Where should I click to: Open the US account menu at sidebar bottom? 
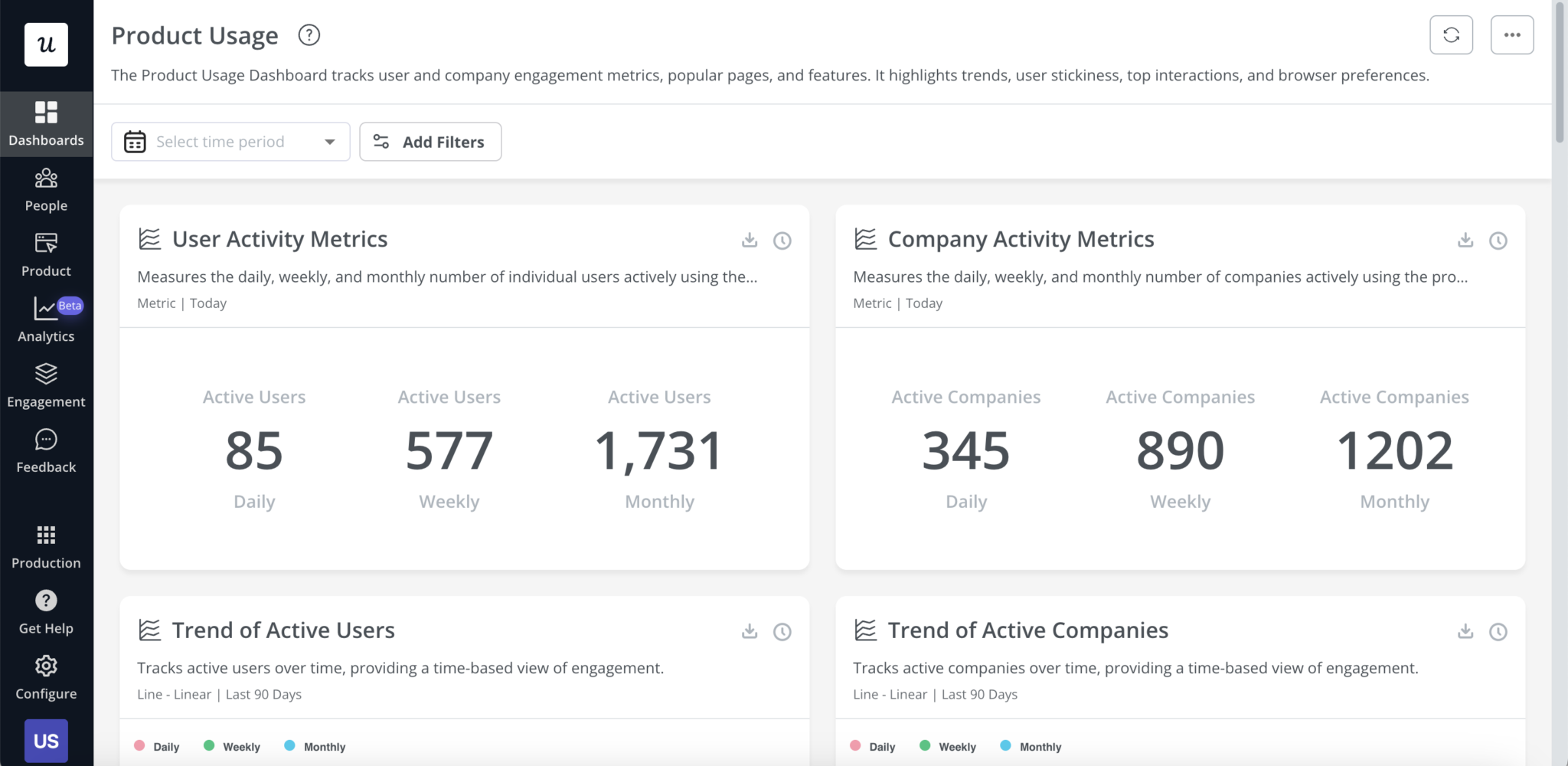(x=46, y=740)
